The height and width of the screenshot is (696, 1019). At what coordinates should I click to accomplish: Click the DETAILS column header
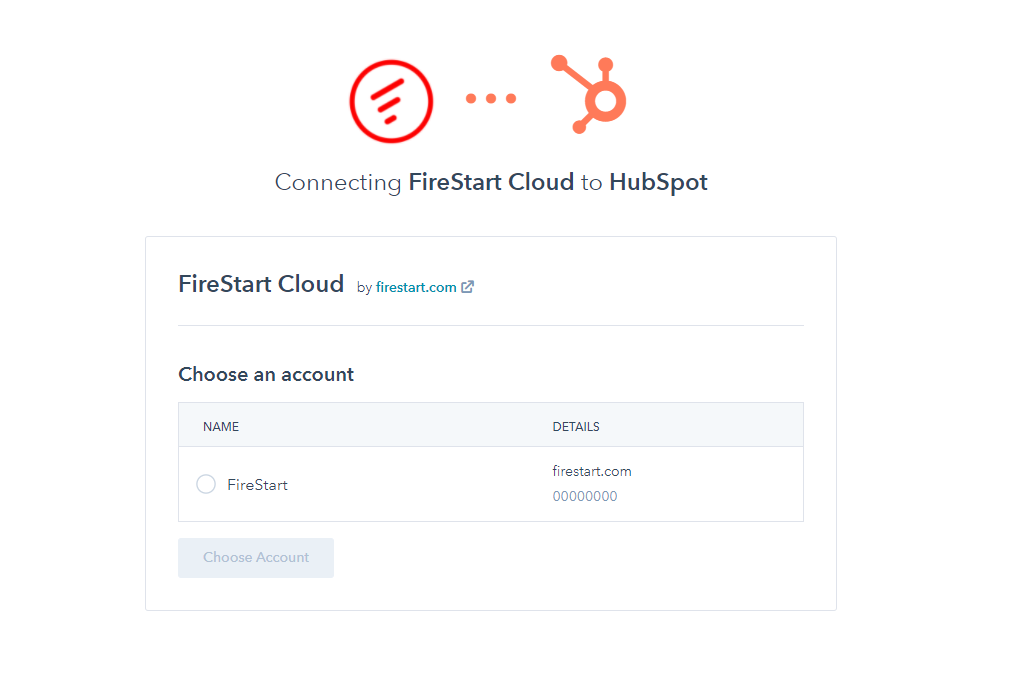coord(576,427)
